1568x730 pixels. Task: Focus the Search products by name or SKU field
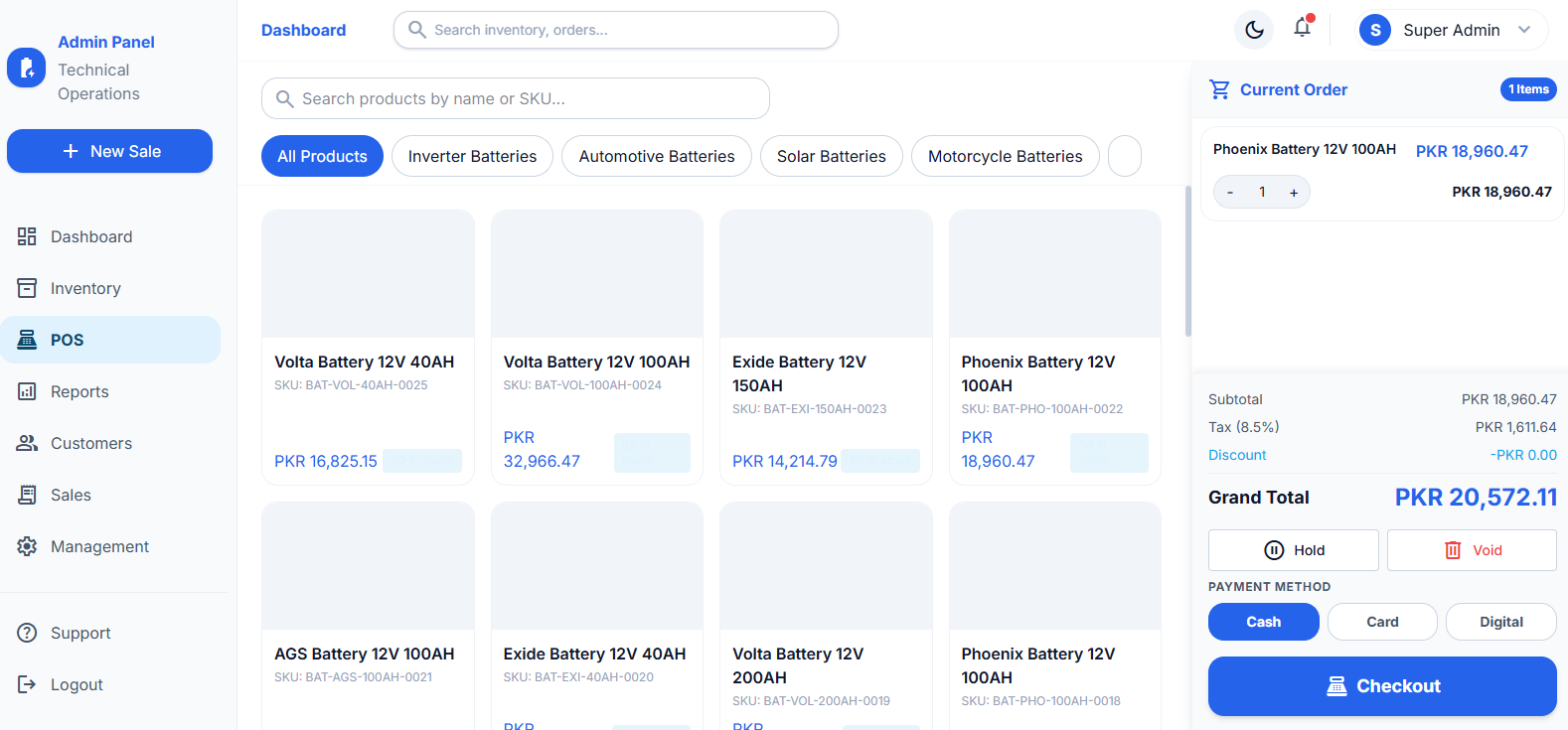click(516, 98)
